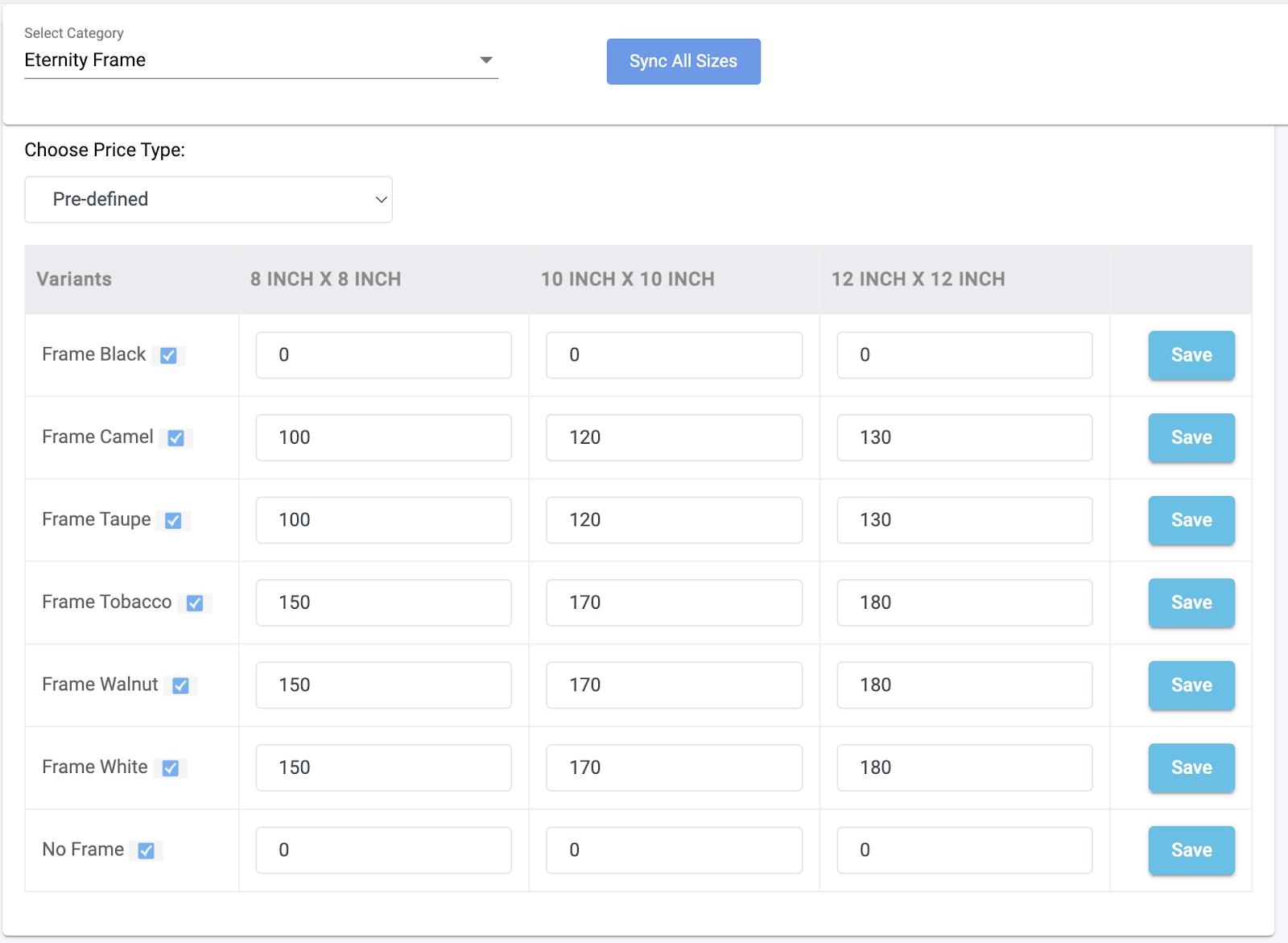This screenshot has width=1288, height=943.
Task: Toggle the Frame Camel checkbox
Action: 175,438
